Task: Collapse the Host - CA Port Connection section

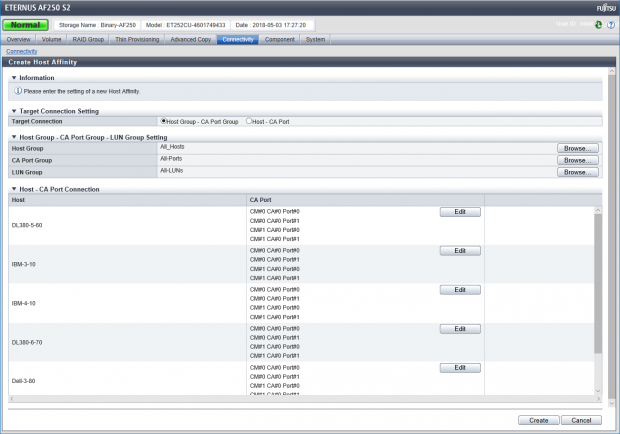Action: click(14, 189)
